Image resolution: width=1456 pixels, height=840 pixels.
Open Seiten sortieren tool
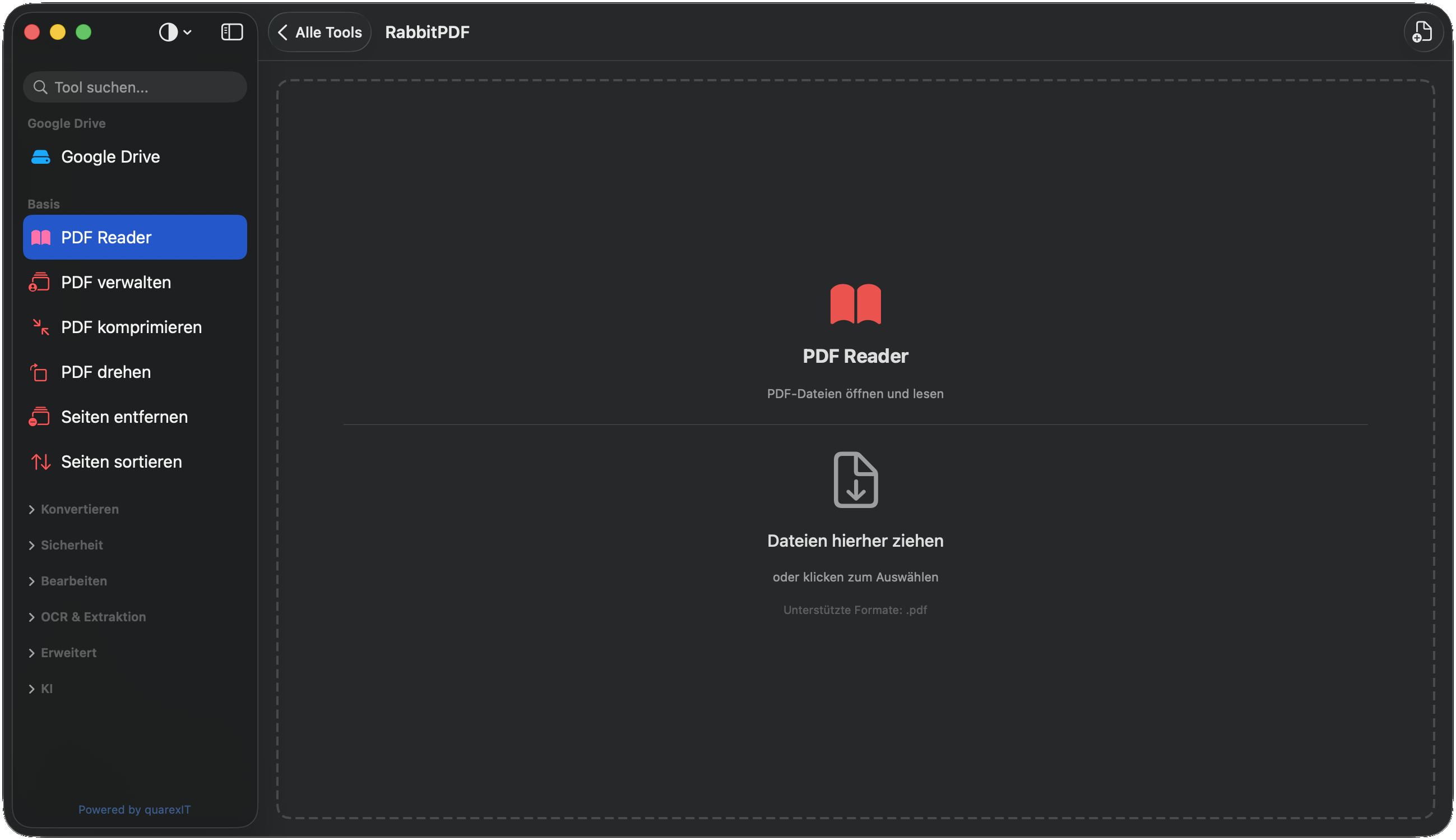tap(135, 461)
